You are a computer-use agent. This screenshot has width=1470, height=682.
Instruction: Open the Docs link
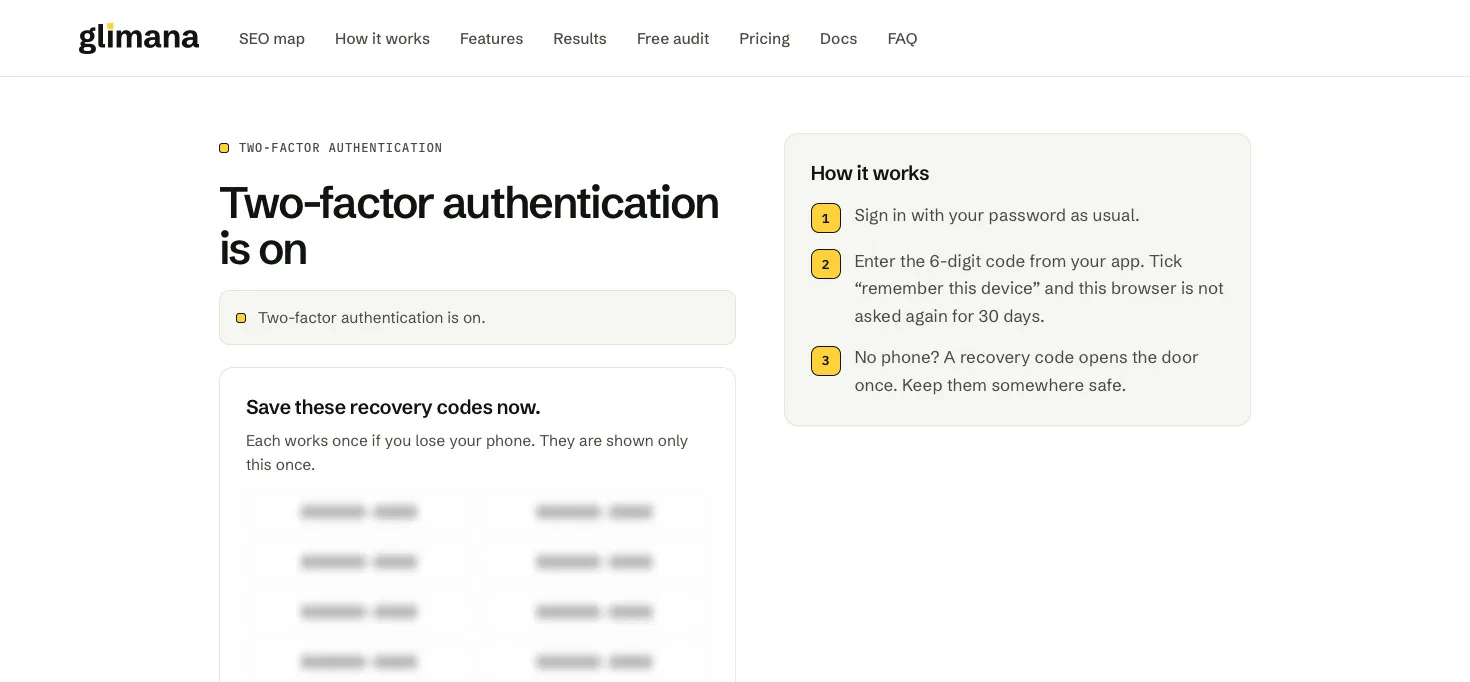coord(838,39)
